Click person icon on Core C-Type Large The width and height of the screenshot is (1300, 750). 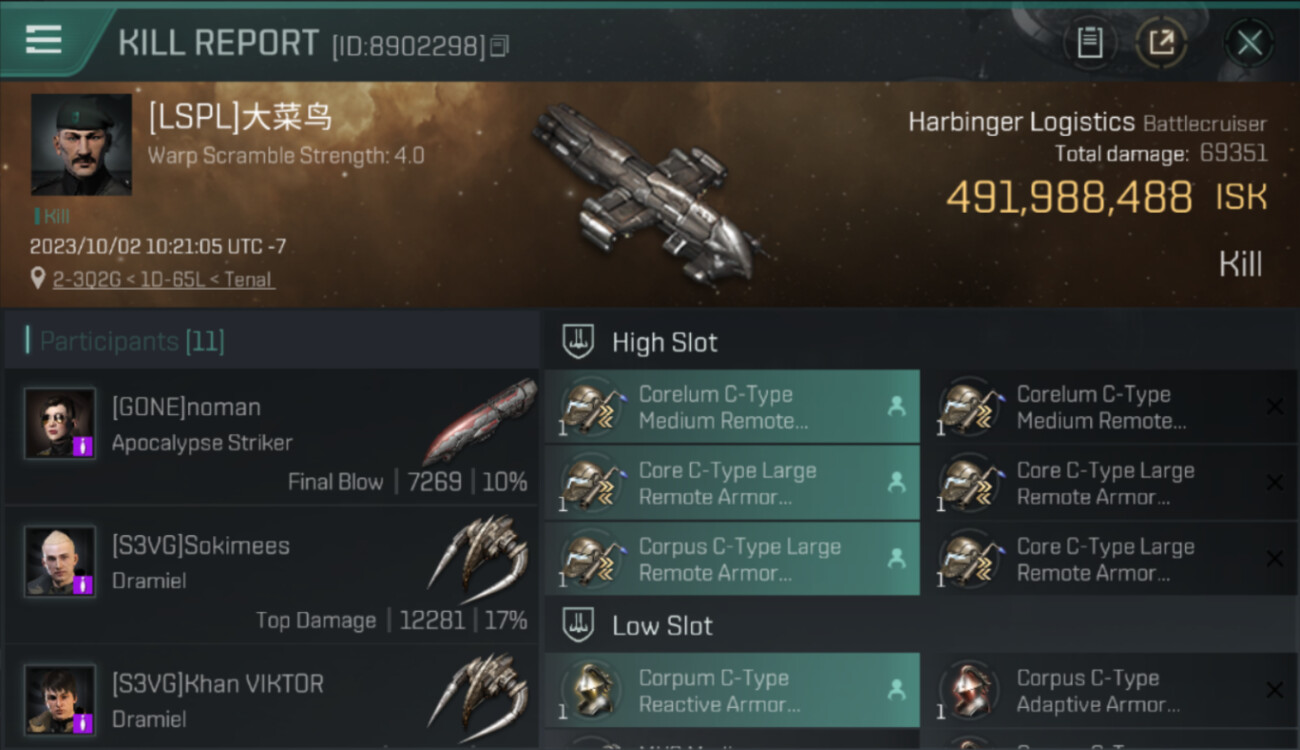(897, 483)
